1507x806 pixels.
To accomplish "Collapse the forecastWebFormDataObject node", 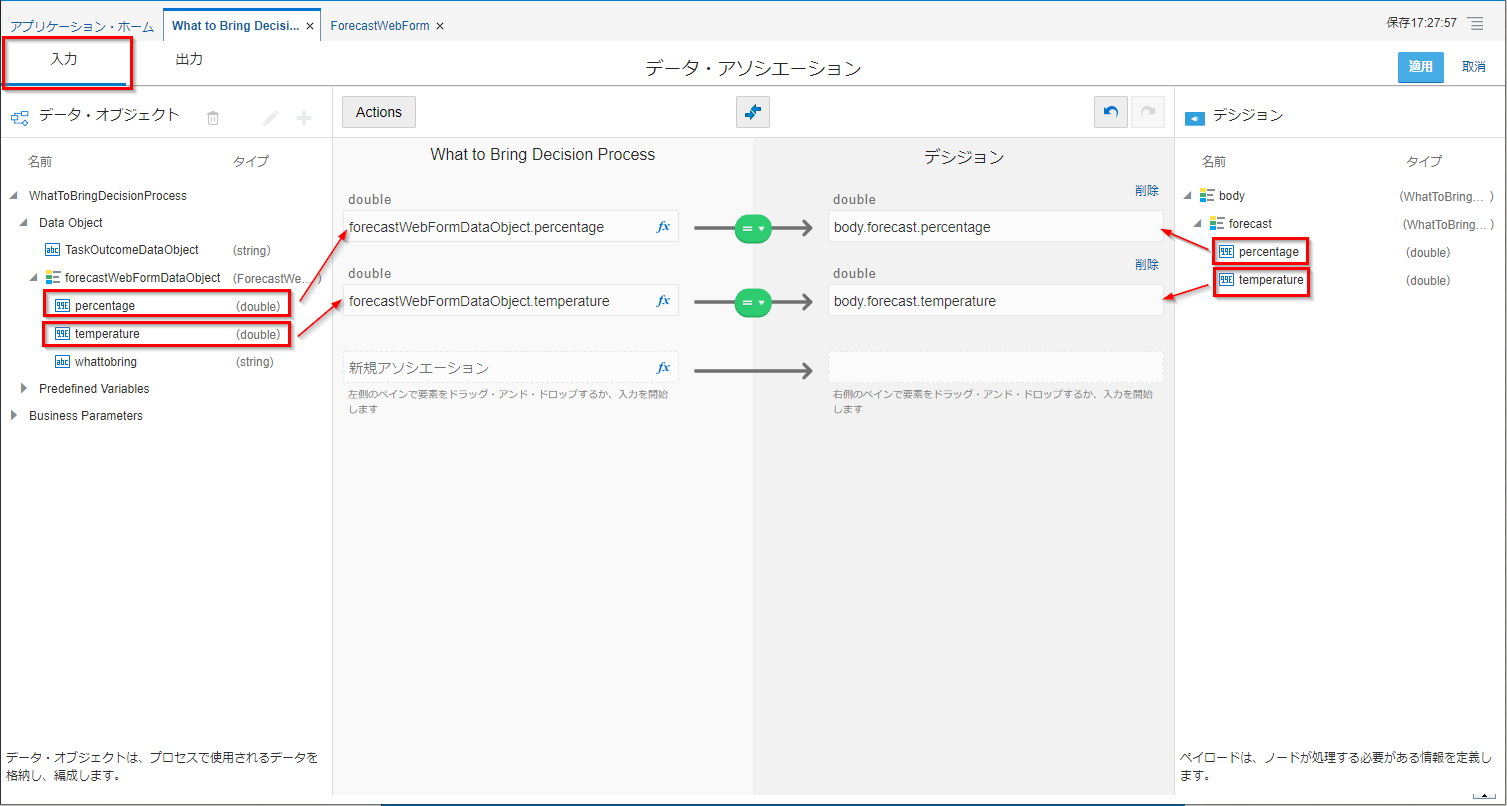I will pos(34,277).
